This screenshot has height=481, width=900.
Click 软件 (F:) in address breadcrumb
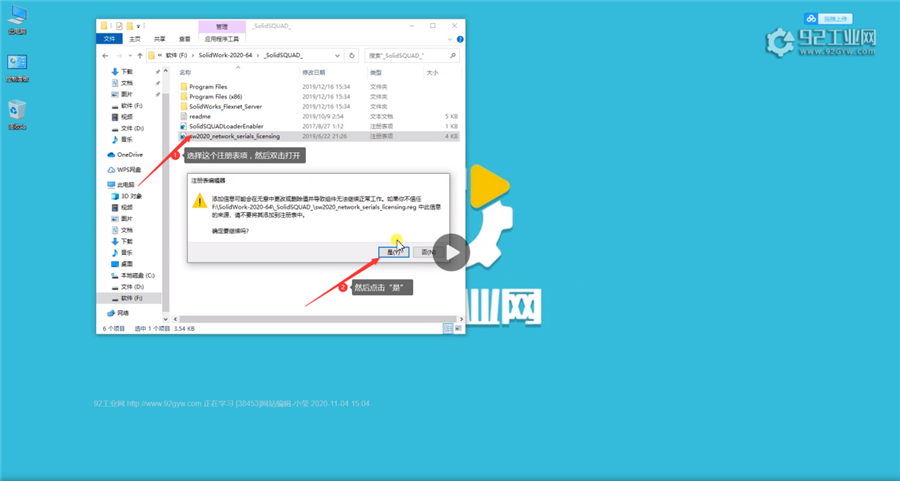tap(176, 56)
